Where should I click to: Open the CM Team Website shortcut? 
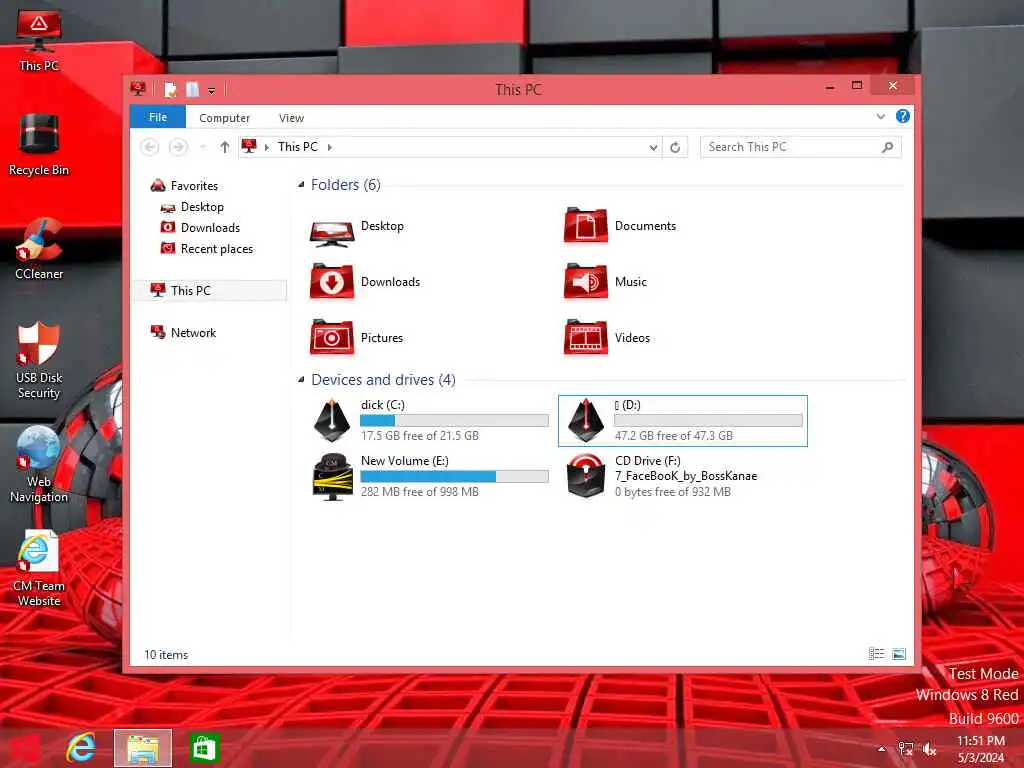pyautogui.click(x=39, y=568)
